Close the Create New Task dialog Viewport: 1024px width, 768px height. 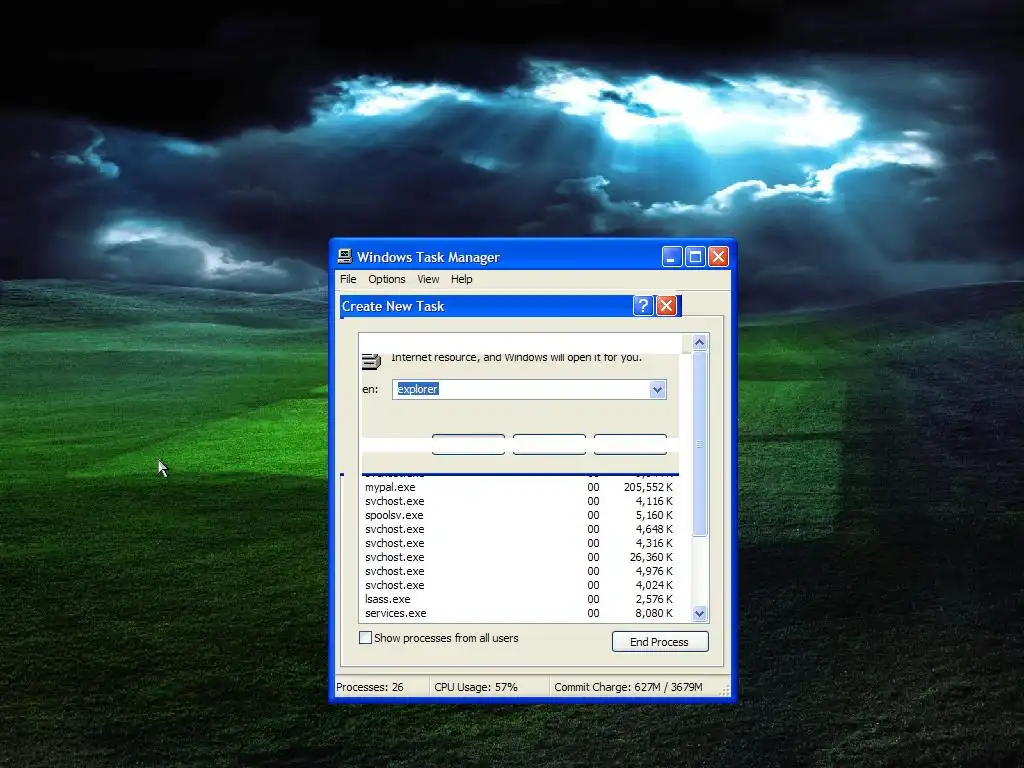pyautogui.click(x=666, y=306)
